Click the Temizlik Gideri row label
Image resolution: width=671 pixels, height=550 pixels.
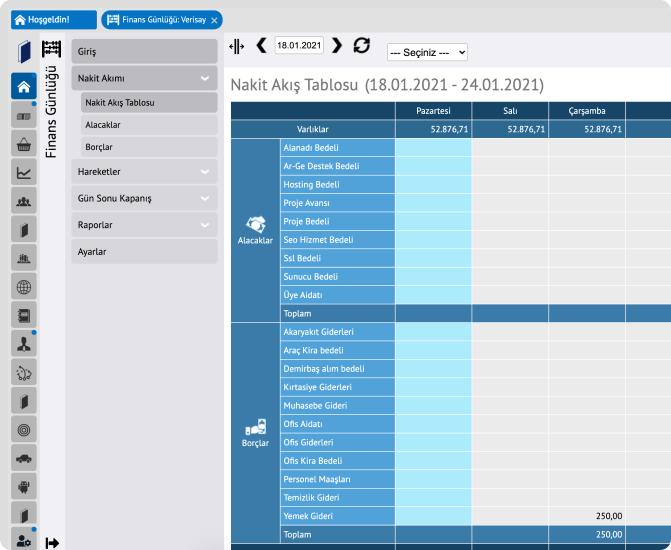click(x=337, y=497)
